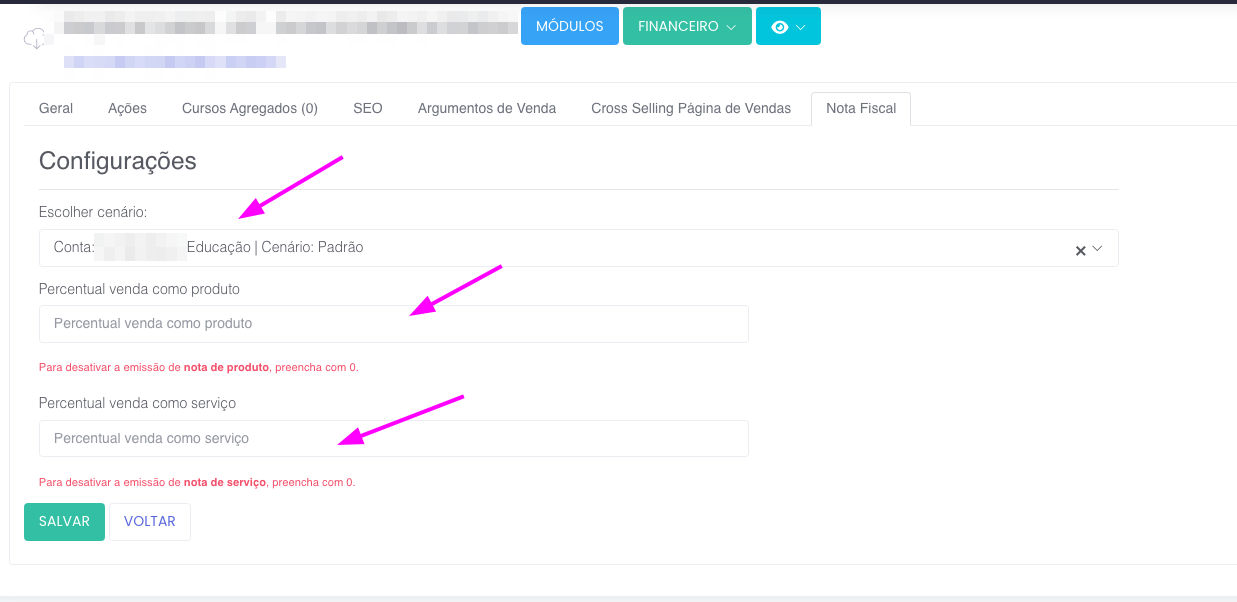
Task: Click the cloud download icon
Action: click(x=36, y=39)
